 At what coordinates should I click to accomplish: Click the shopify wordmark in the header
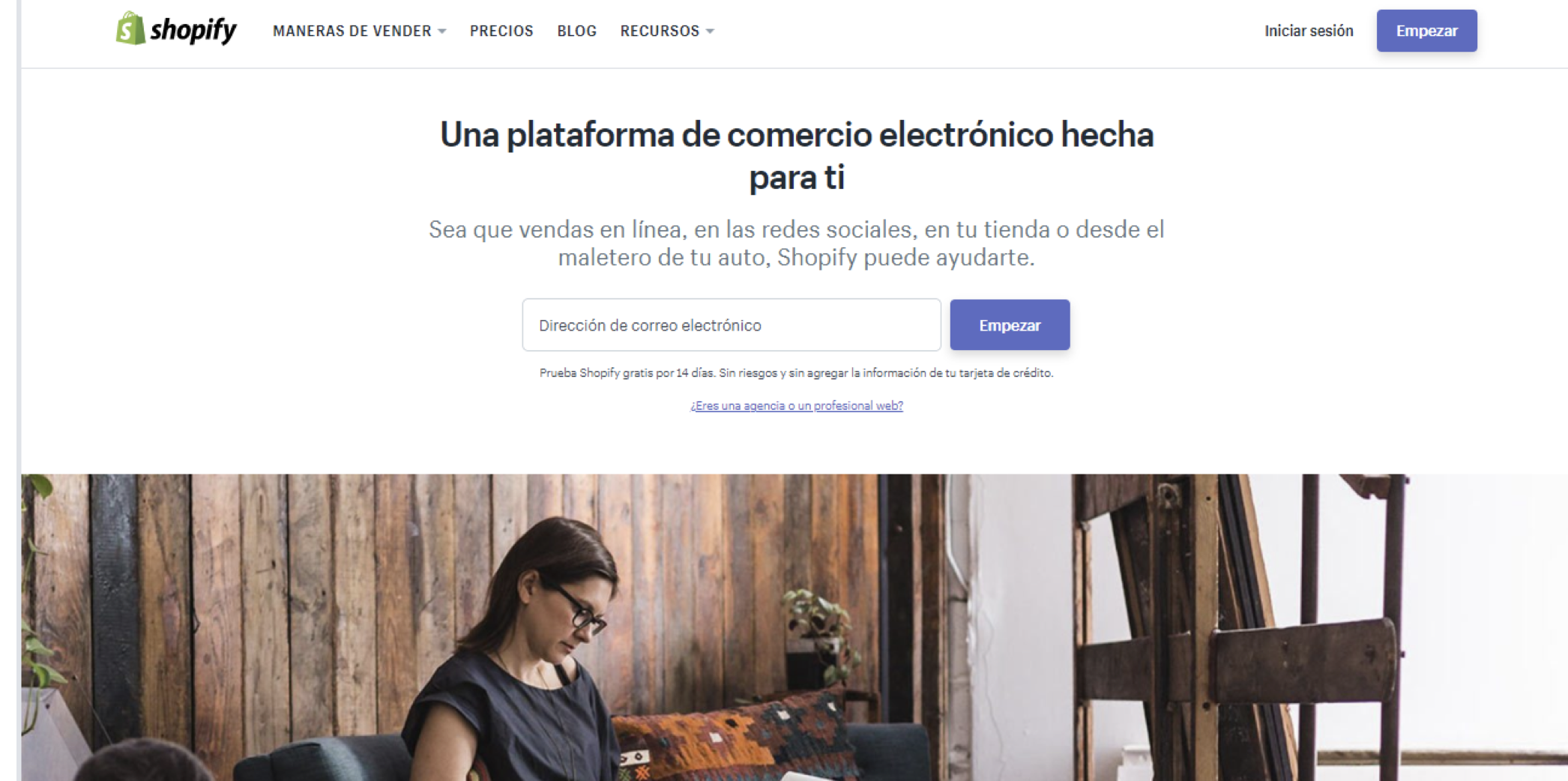pyautogui.click(x=193, y=30)
